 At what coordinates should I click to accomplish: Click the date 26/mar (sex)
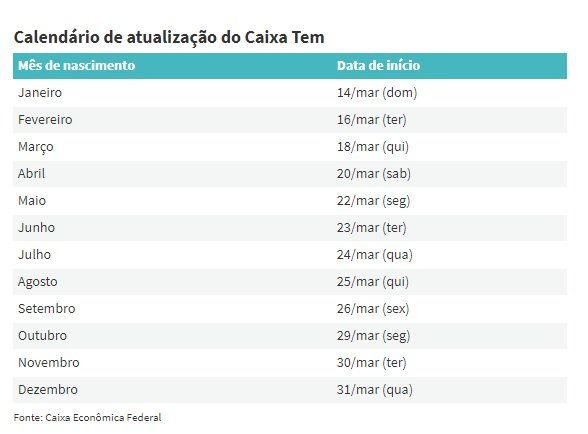373,309
